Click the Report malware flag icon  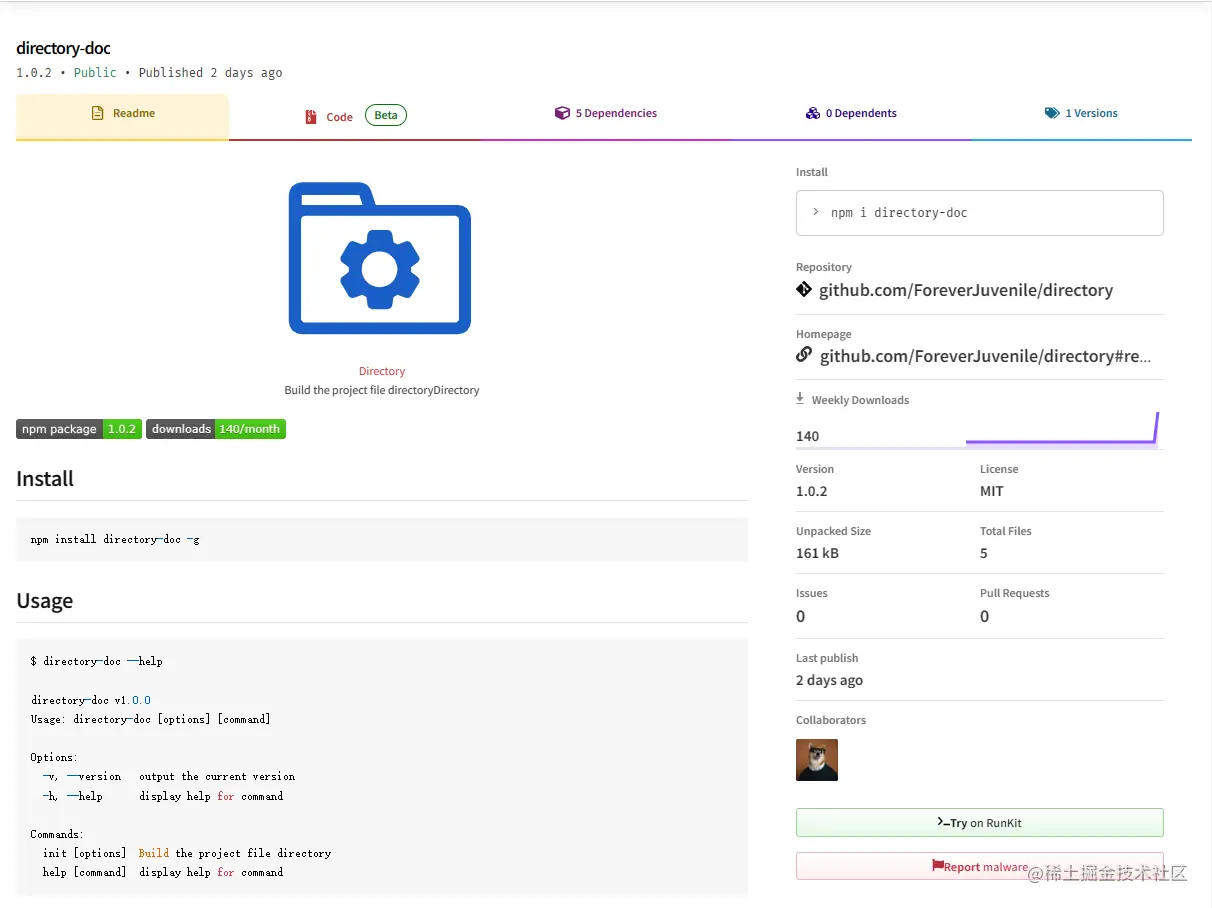[x=937, y=866]
